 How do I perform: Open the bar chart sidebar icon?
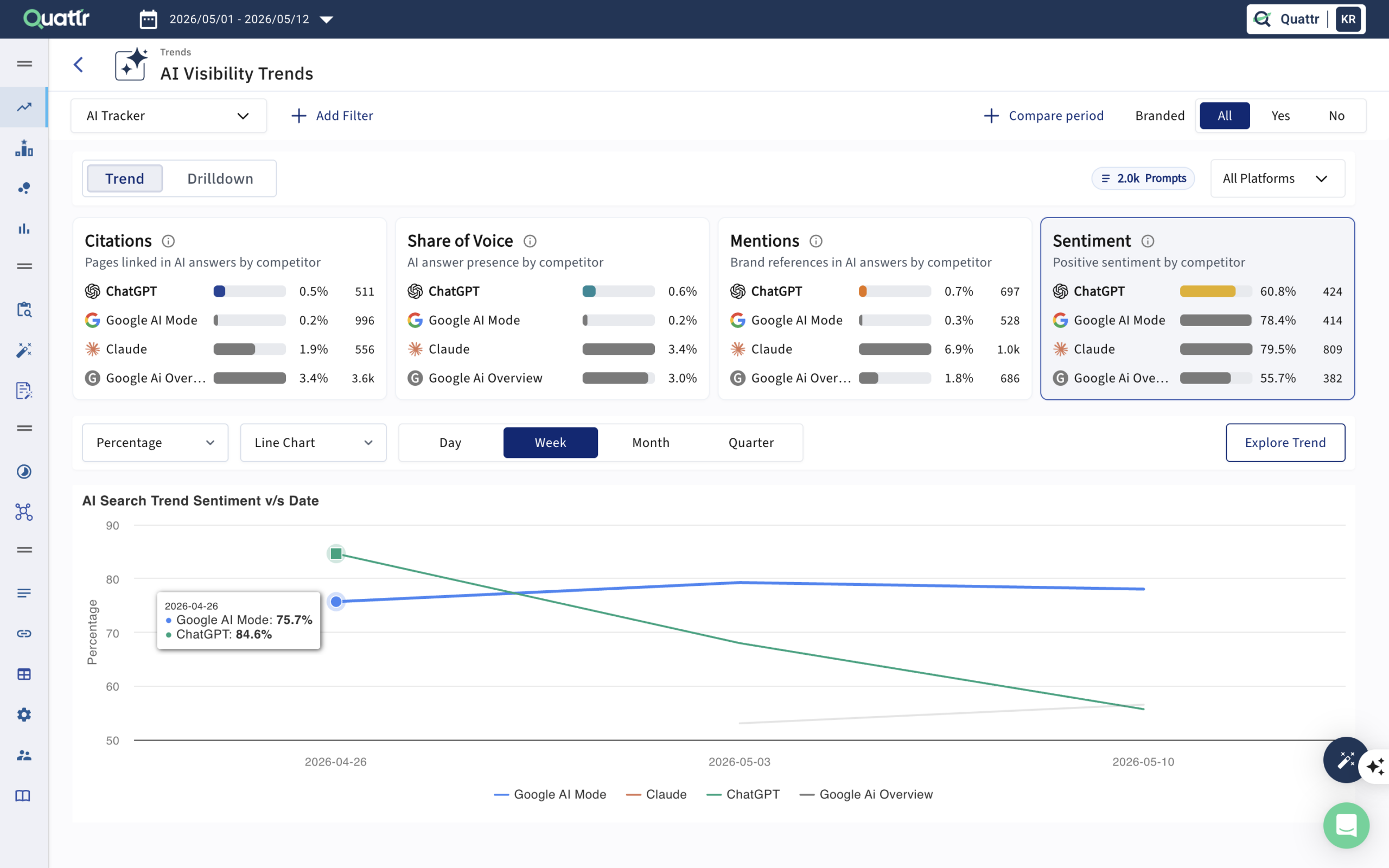(x=24, y=228)
